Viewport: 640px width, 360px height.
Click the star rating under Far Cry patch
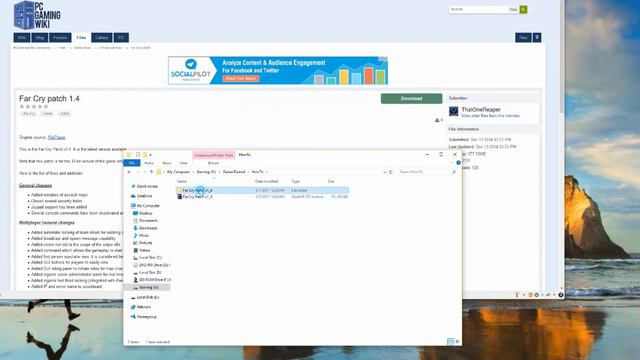point(34,107)
